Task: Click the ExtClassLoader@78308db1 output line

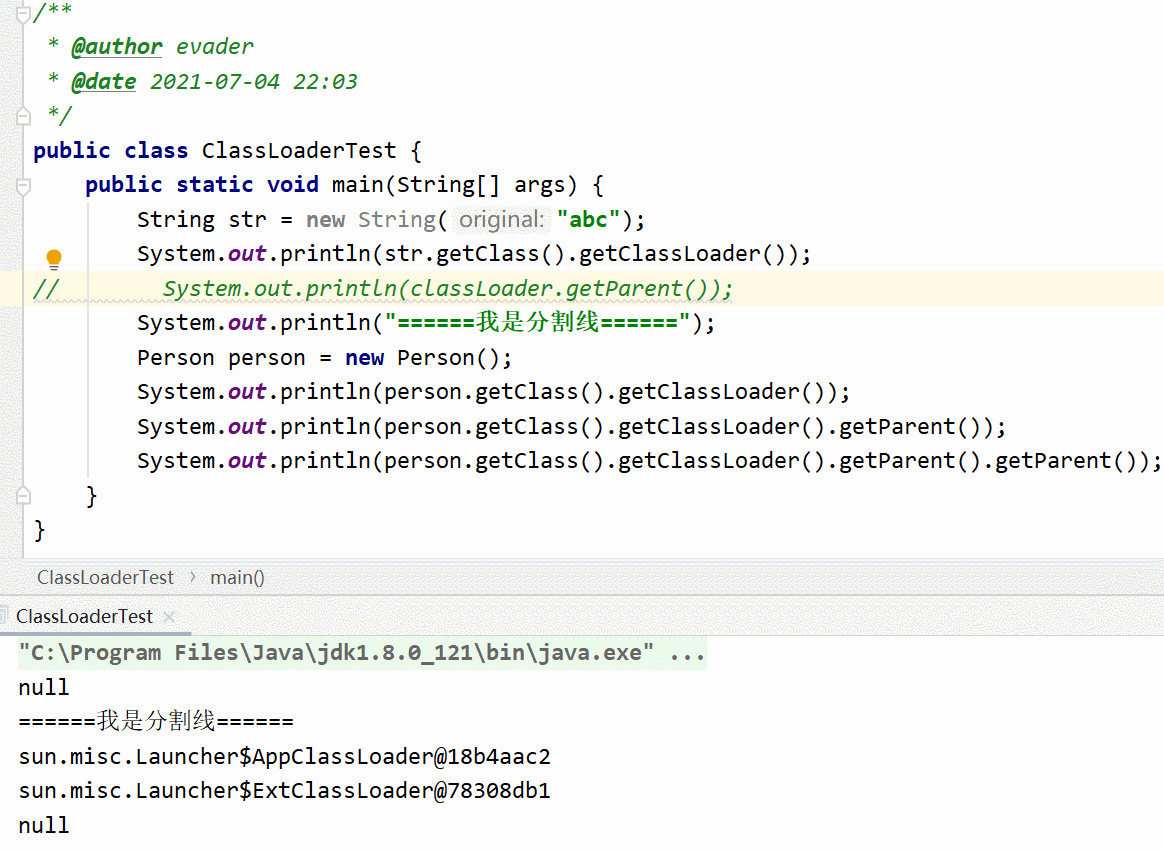Action: tap(284, 791)
